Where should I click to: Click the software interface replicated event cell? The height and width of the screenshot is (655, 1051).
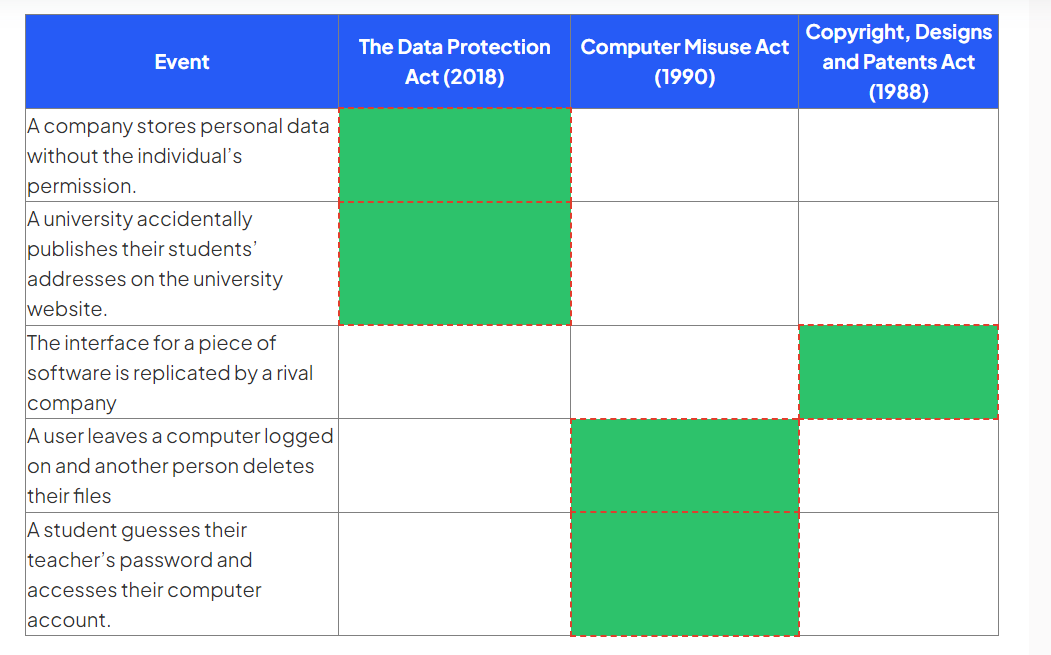[x=182, y=373]
